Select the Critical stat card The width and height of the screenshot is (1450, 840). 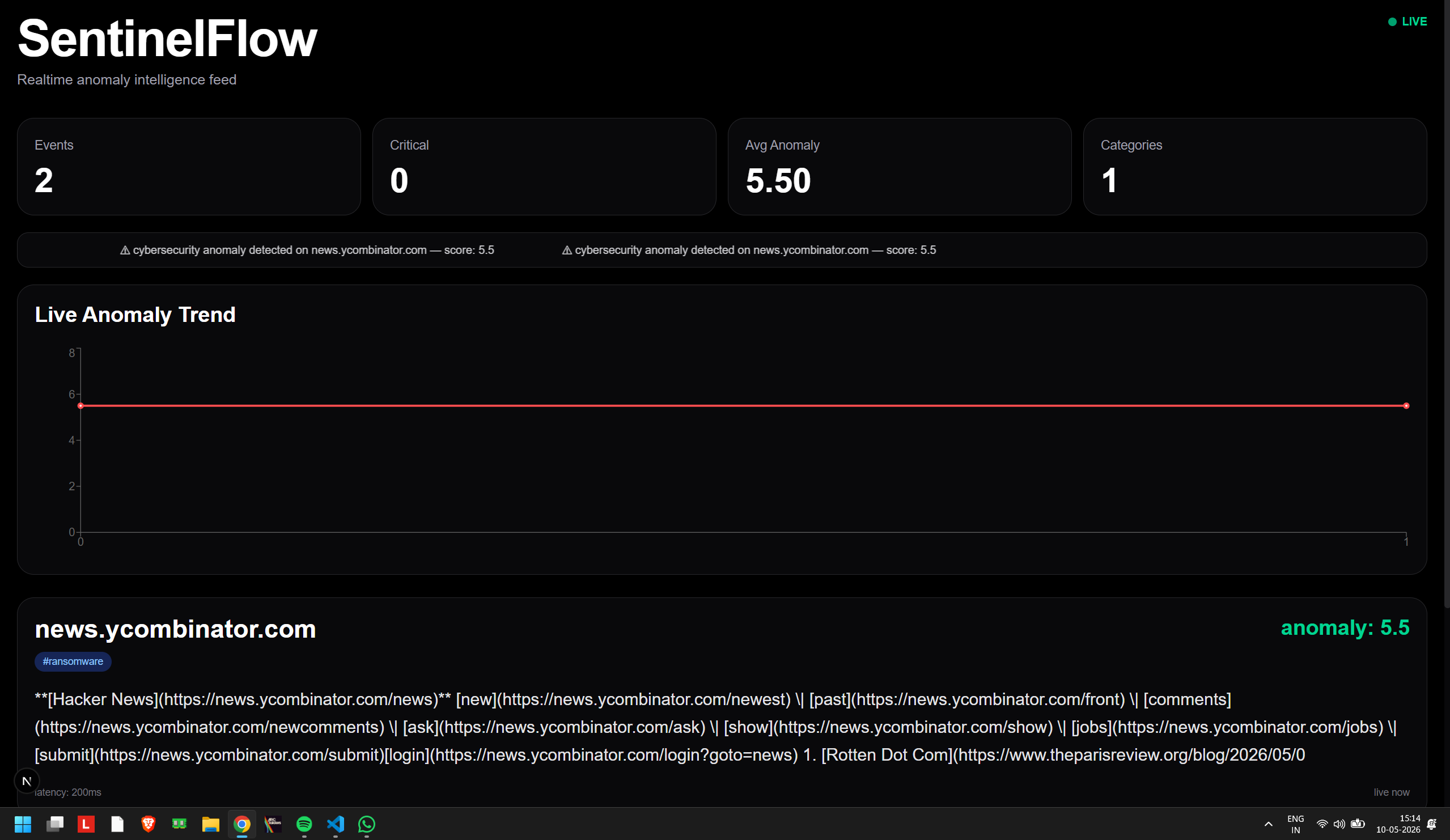pyautogui.click(x=544, y=167)
